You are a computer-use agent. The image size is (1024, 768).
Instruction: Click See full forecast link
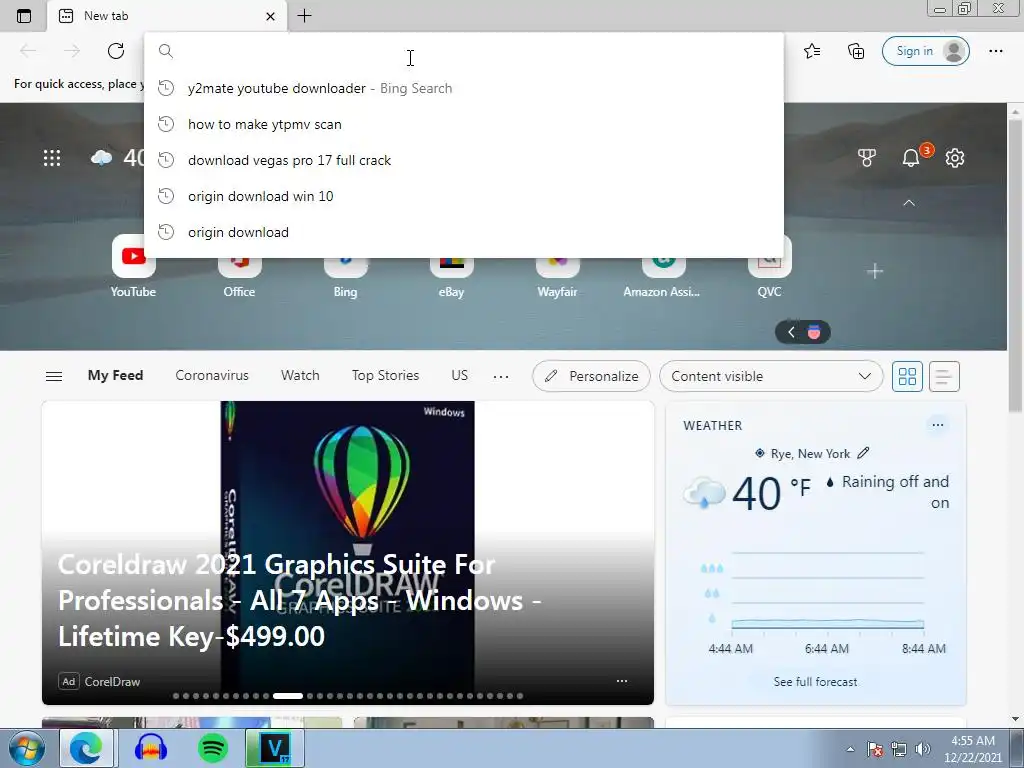[x=815, y=681]
